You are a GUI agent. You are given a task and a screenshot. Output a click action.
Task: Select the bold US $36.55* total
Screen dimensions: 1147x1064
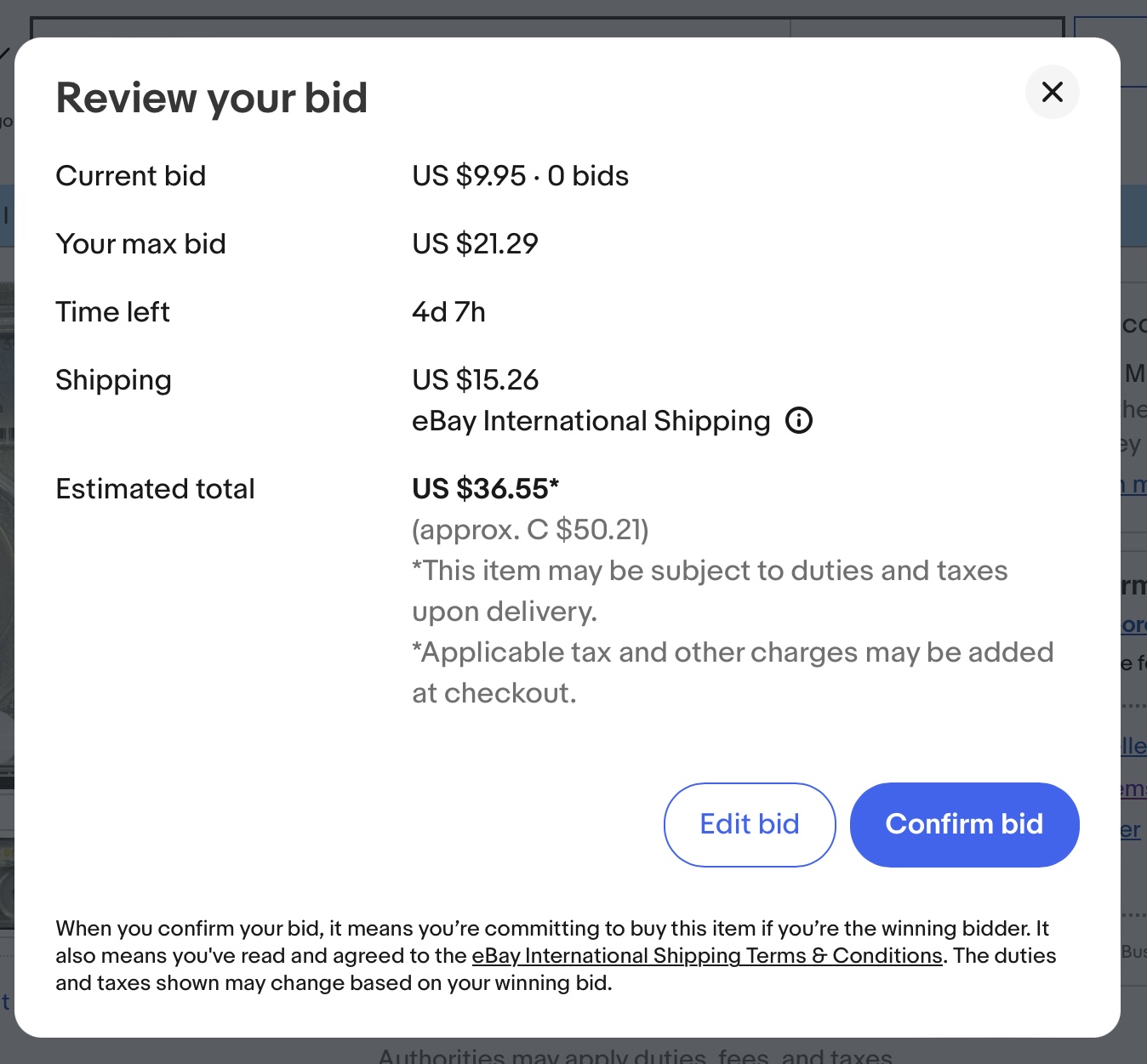(x=486, y=489)
